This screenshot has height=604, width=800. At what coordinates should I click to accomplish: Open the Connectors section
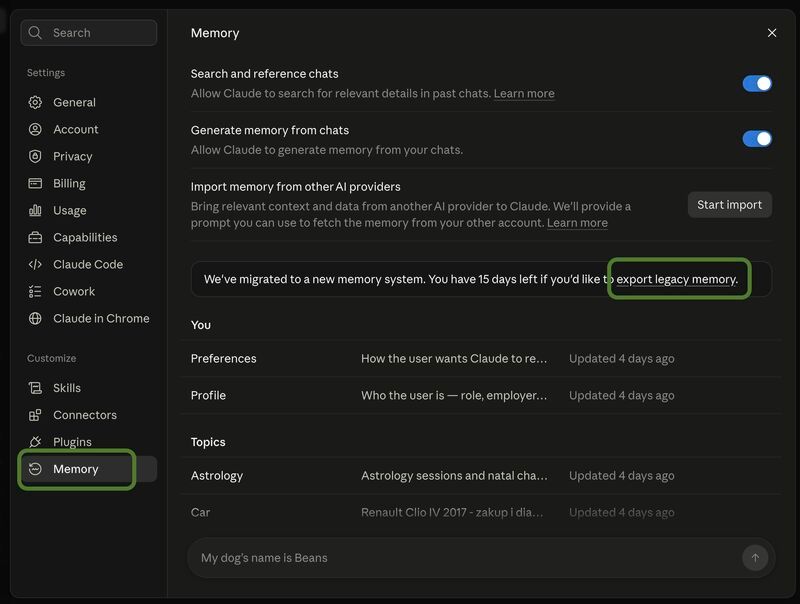[x=89, y=415]
